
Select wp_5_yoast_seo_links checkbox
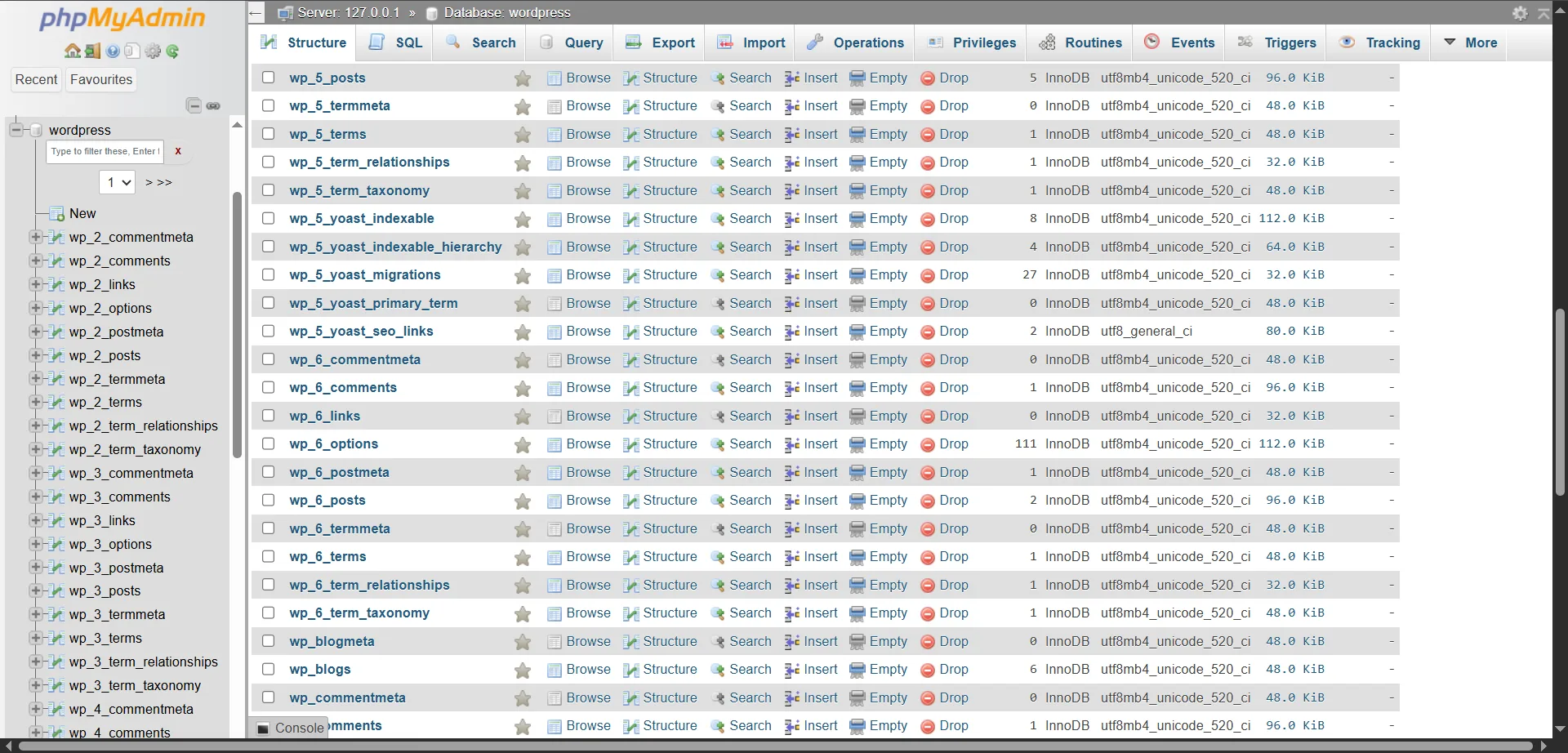pyautogui.click(x=268, y=331)
